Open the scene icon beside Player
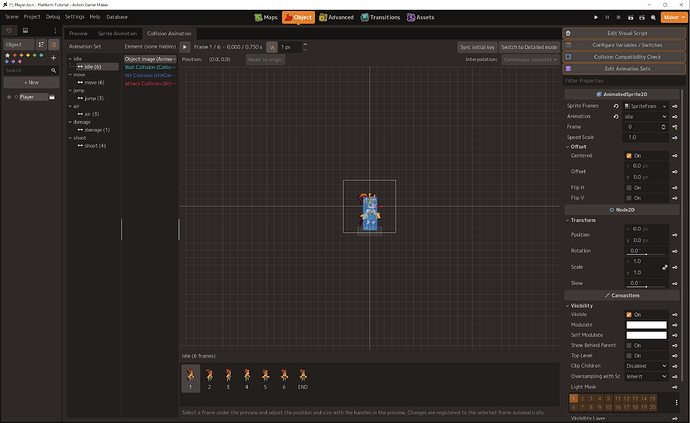This screenshot has width=690, height=423. coord(52,97)
